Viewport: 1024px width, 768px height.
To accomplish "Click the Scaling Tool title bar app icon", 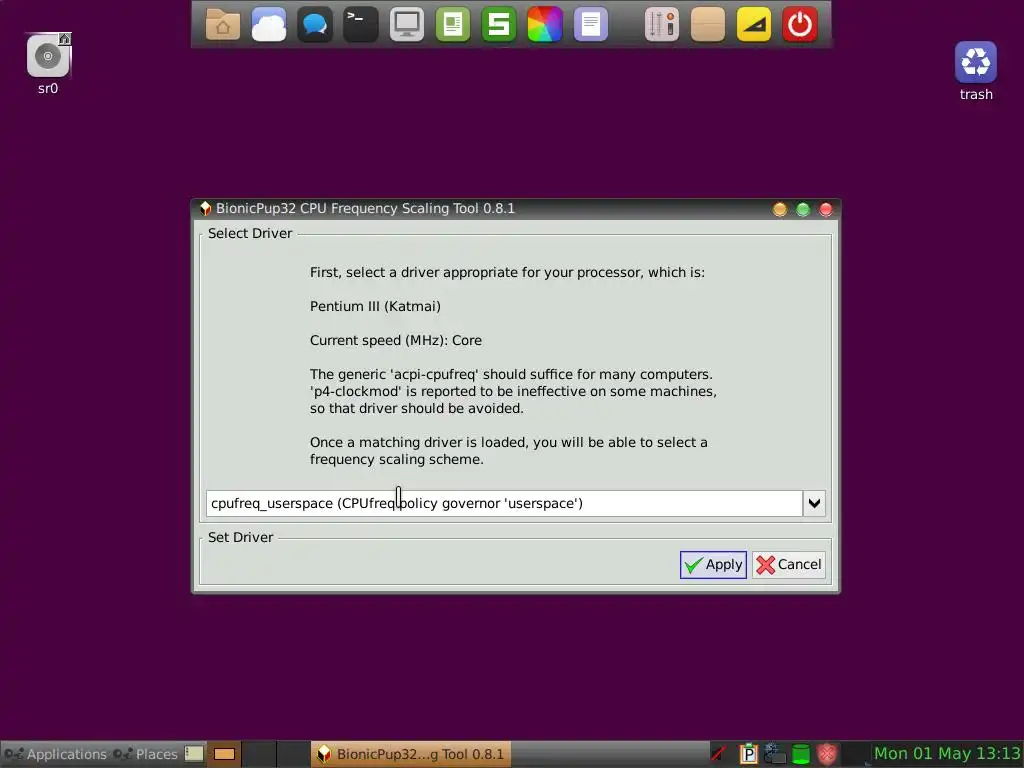I will 205,208.
